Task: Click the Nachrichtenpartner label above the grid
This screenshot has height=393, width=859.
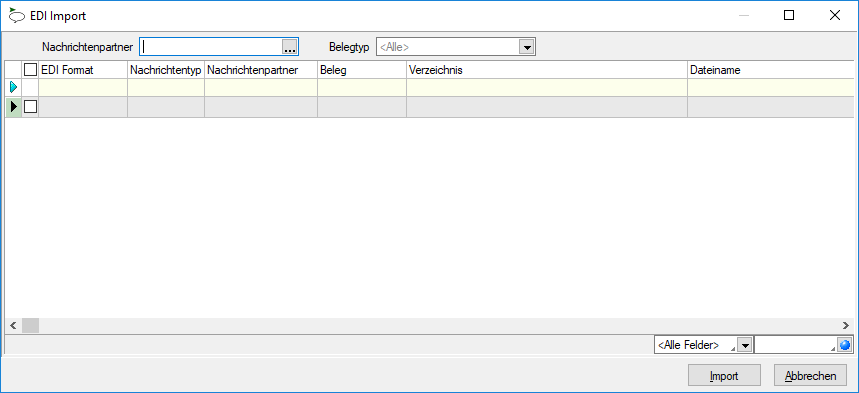Action: (x=88, y=48)
